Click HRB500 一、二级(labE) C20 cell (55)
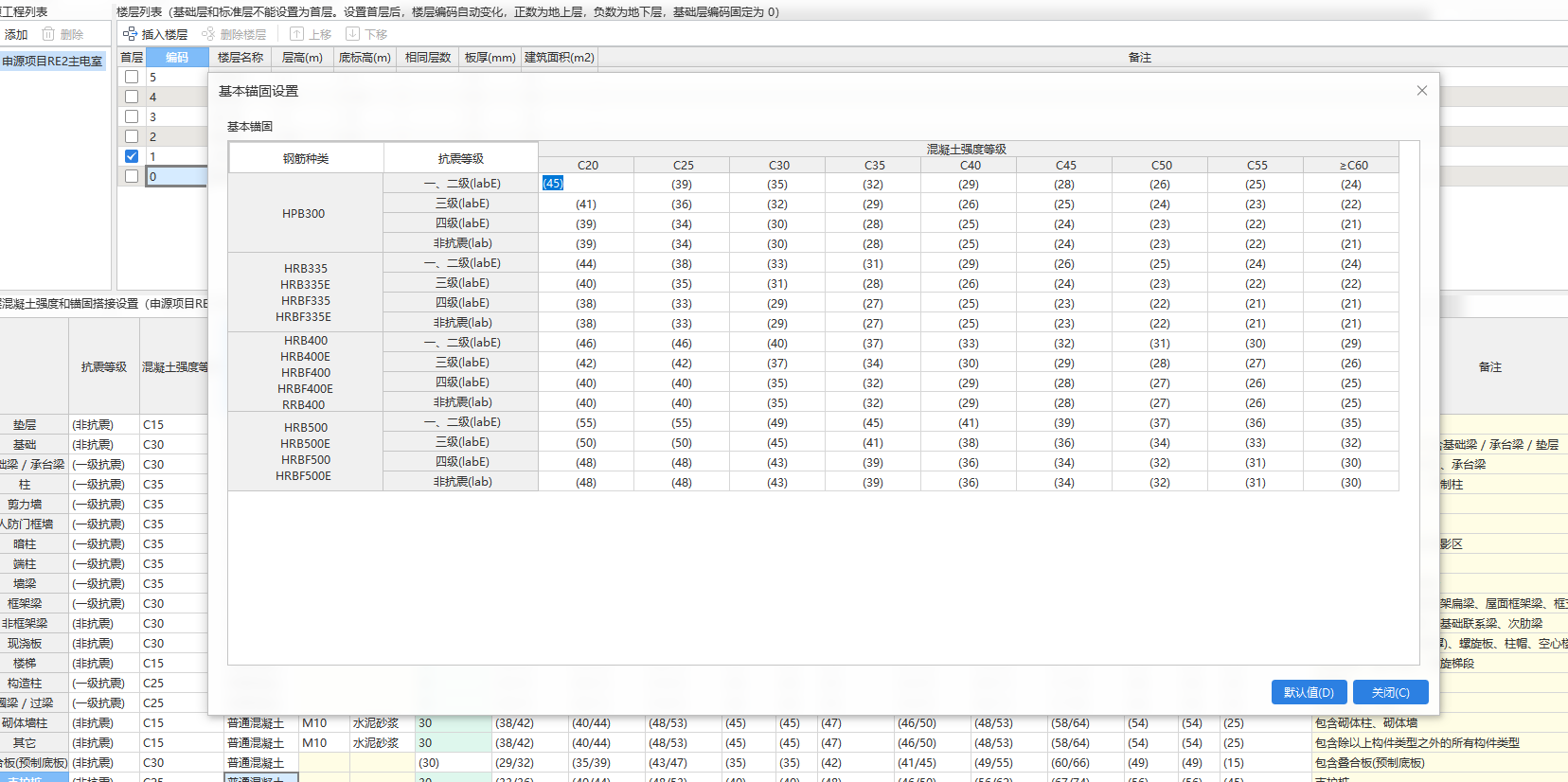 [x=586, y=422]
